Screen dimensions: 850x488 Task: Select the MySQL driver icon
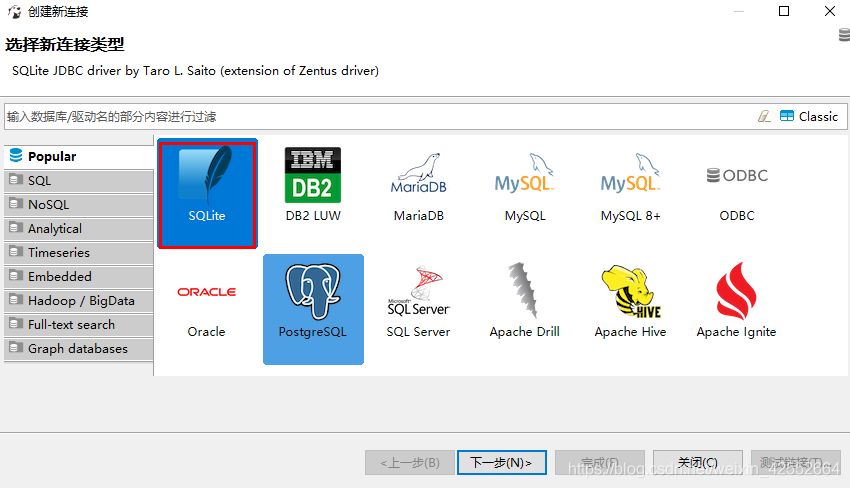[525, 185]
